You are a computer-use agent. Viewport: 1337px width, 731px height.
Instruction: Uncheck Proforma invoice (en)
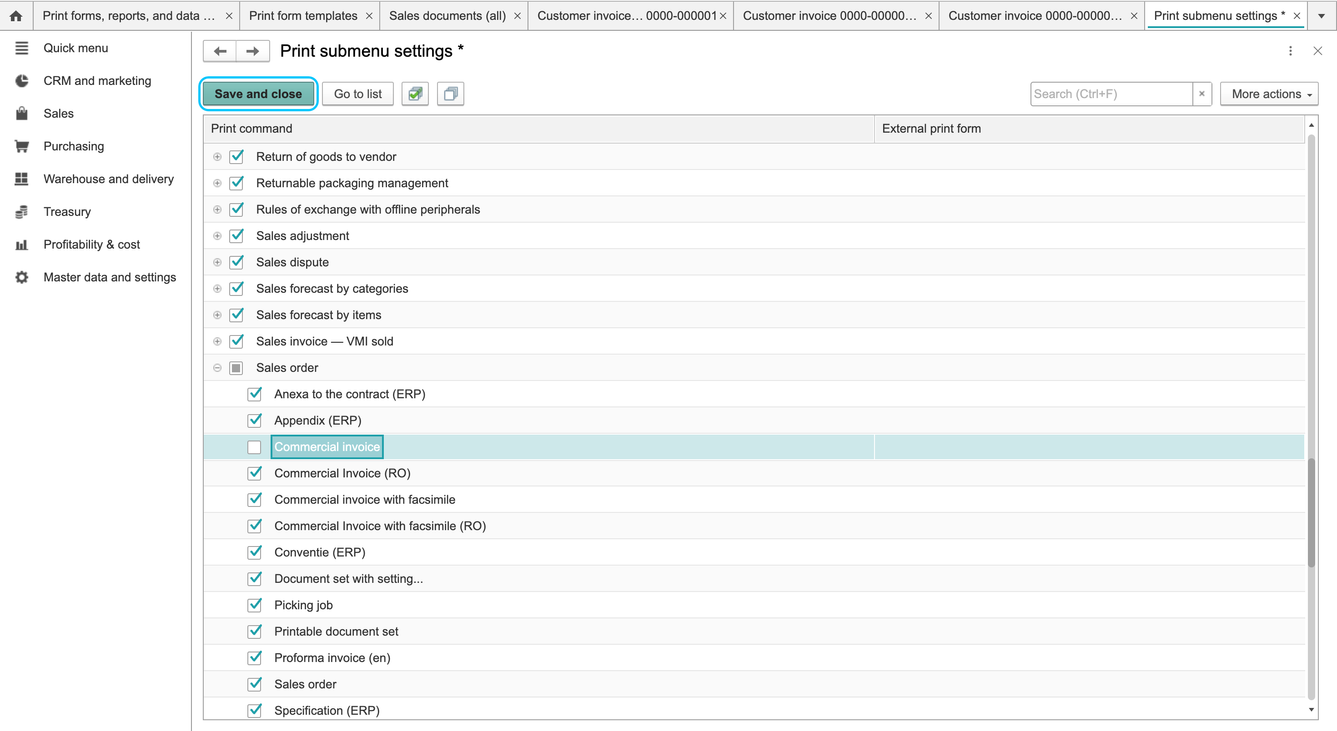coord(255,658)
